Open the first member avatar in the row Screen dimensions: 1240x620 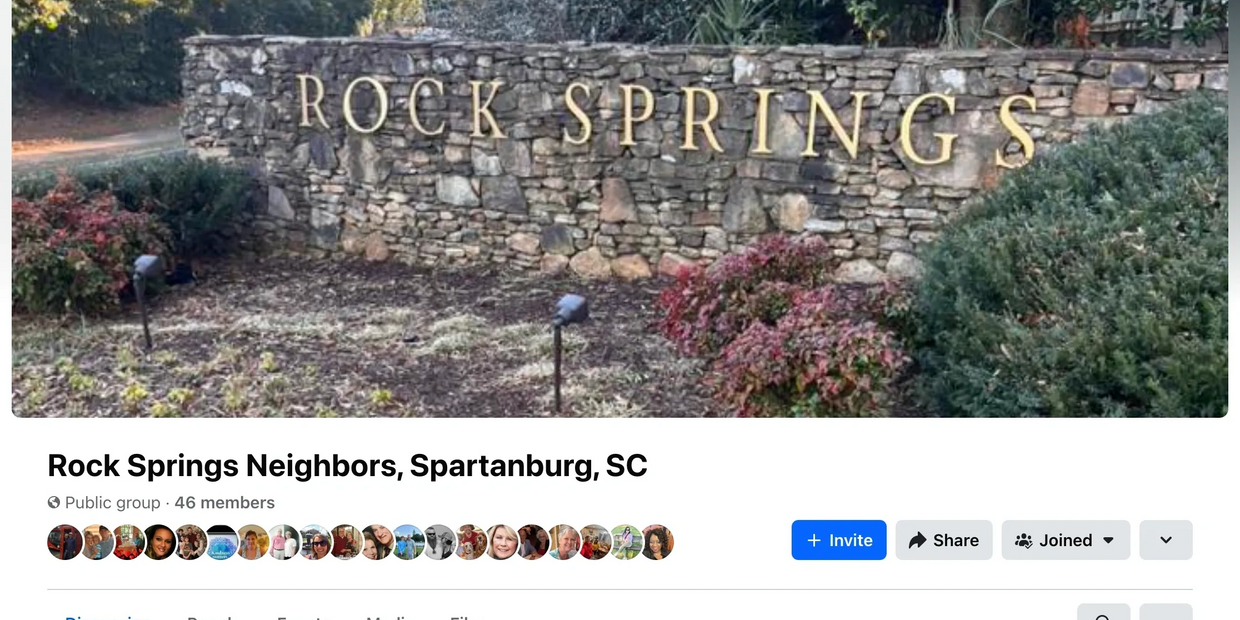[x=65, y=542]
